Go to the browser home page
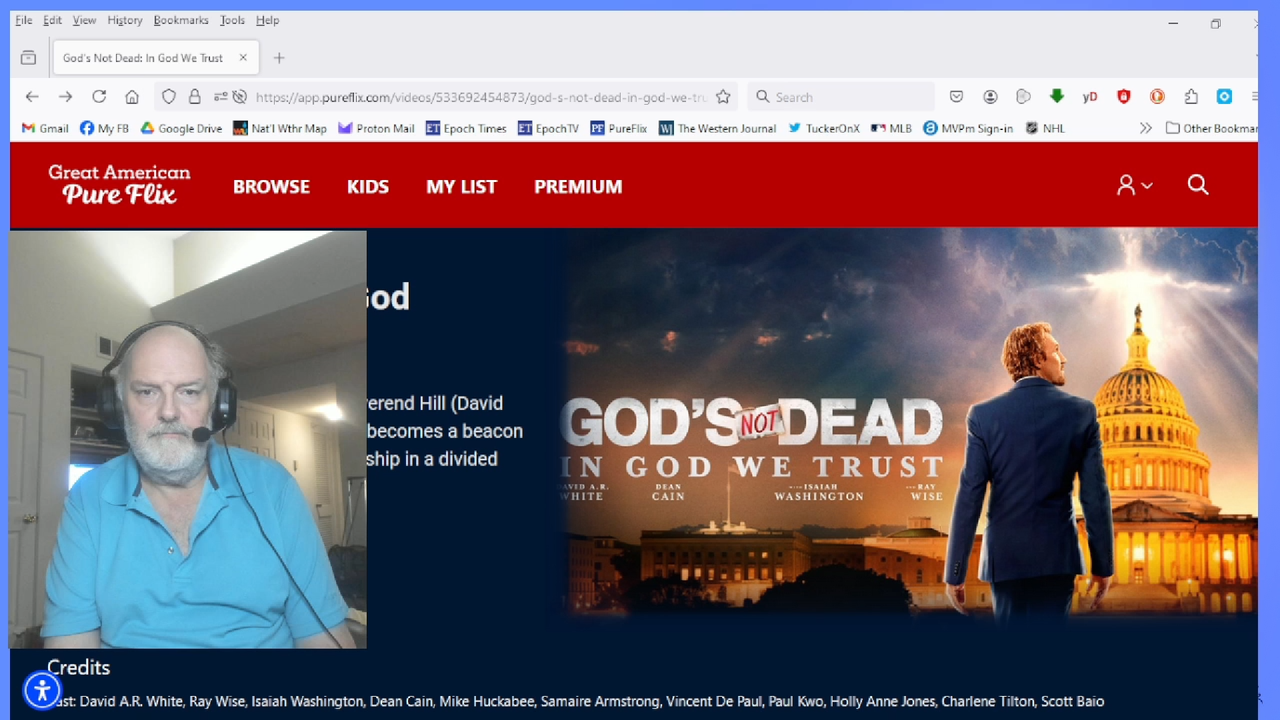The height and width of the screenshot is (720, 1280). [x=132, y=97]
